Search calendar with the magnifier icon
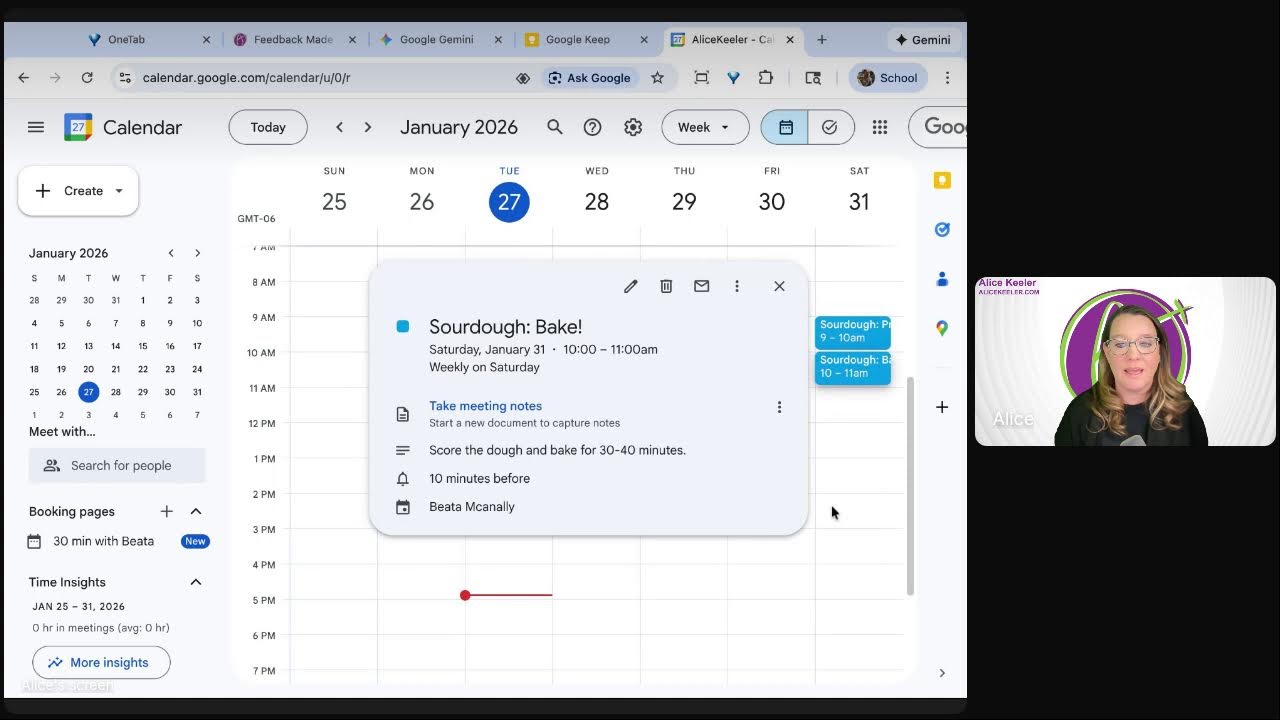This screenshot has height=720, width=1280. point(555,127)
